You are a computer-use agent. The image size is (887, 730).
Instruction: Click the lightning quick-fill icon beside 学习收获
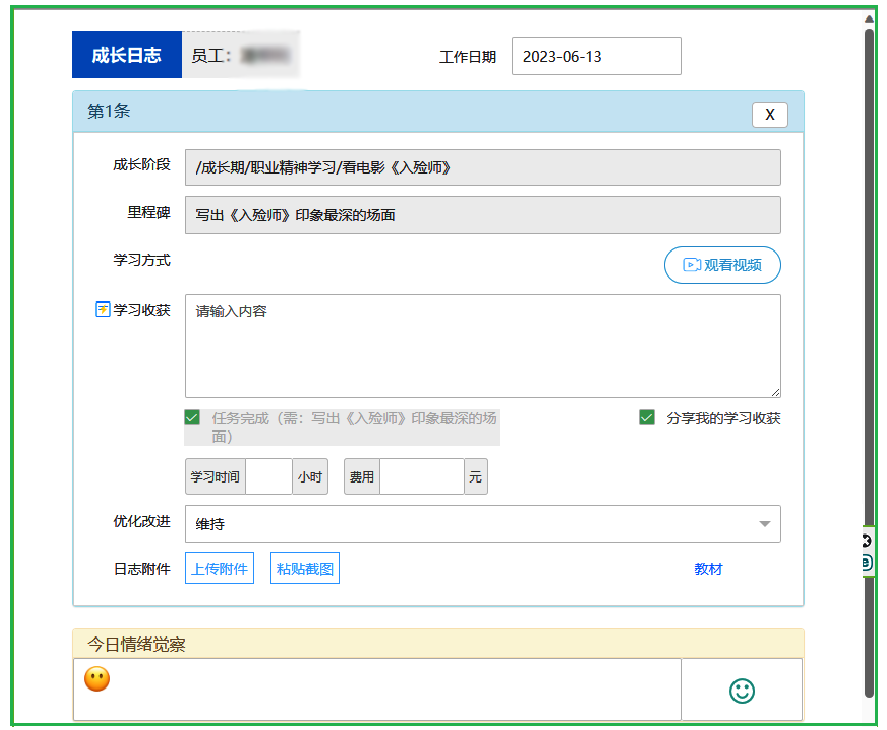pos(101,310)
